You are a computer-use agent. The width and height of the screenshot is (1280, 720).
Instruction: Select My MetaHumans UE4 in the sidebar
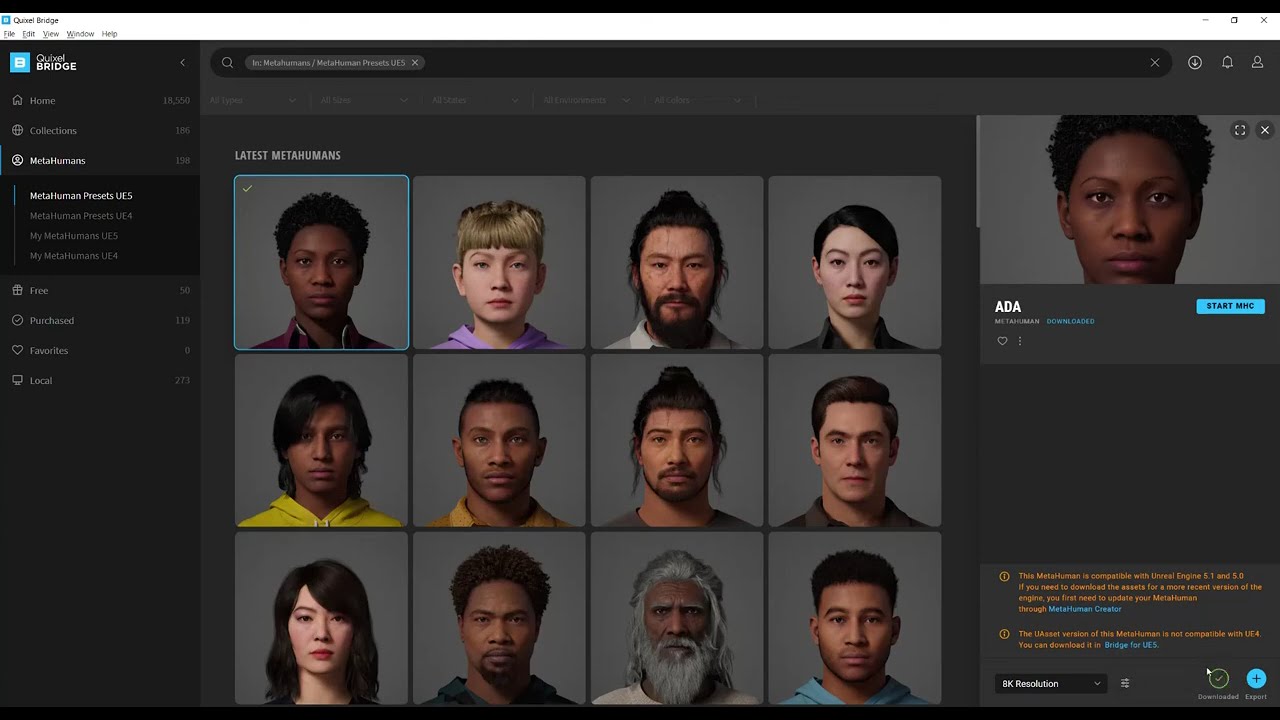74,256
